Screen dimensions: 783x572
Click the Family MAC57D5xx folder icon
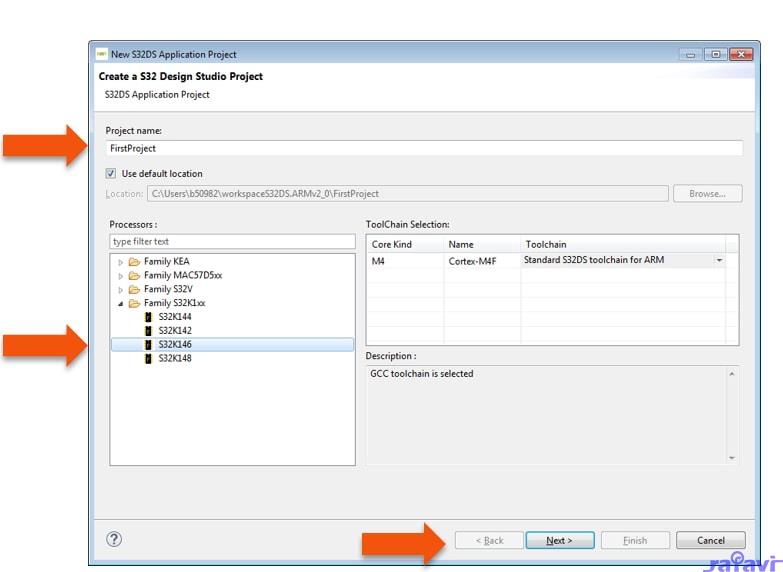click(x=134, y=276)
